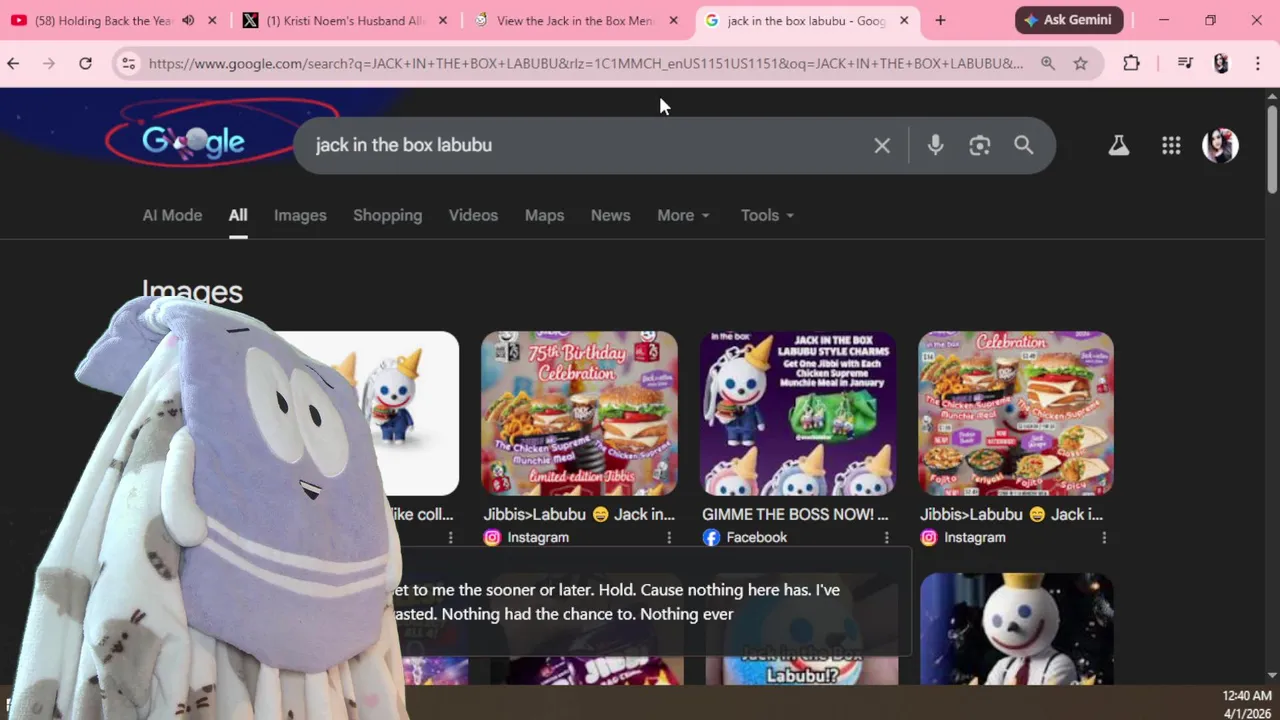
Task: Open Chrome profile avatar in toolbar
Action: pyautogui.click(x=1221, y=63)
